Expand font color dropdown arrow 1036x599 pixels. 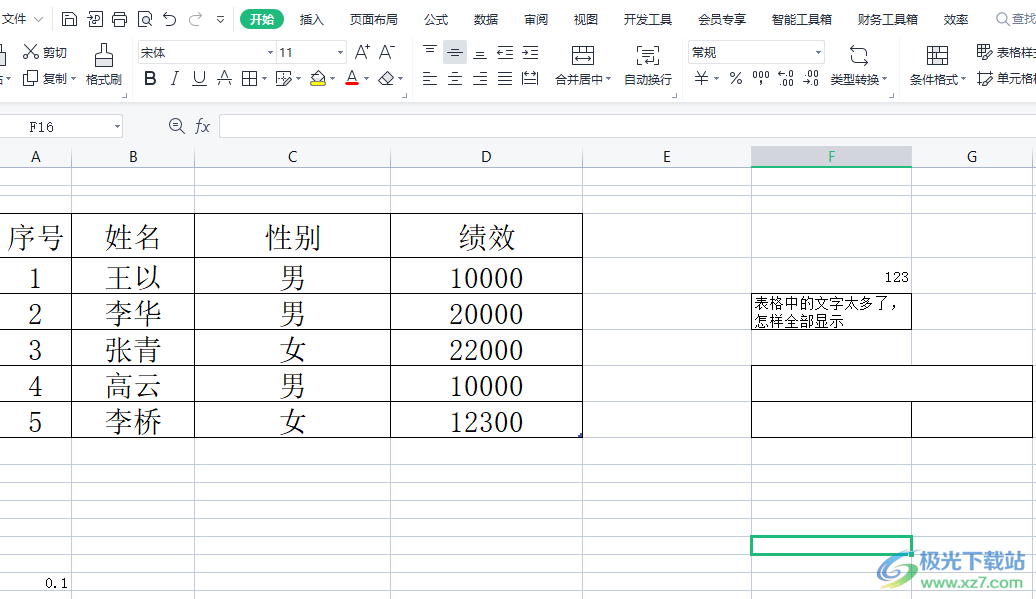tap(367, 79)
